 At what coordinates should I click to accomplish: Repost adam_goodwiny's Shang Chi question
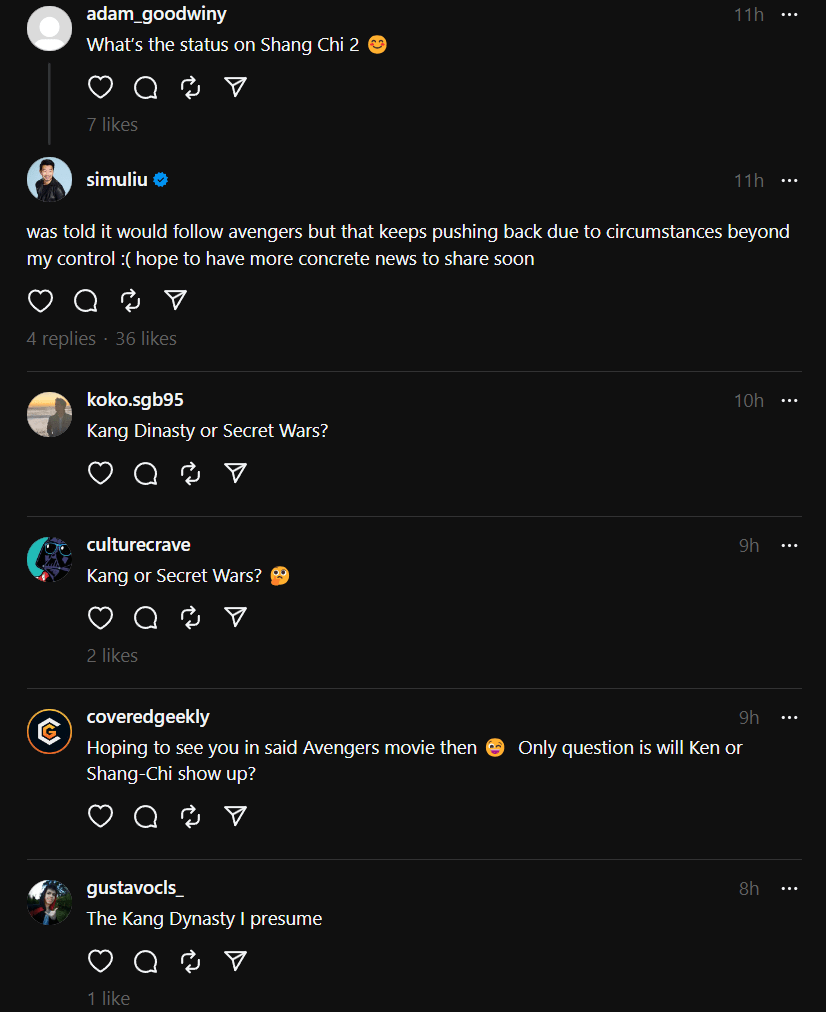191,88
